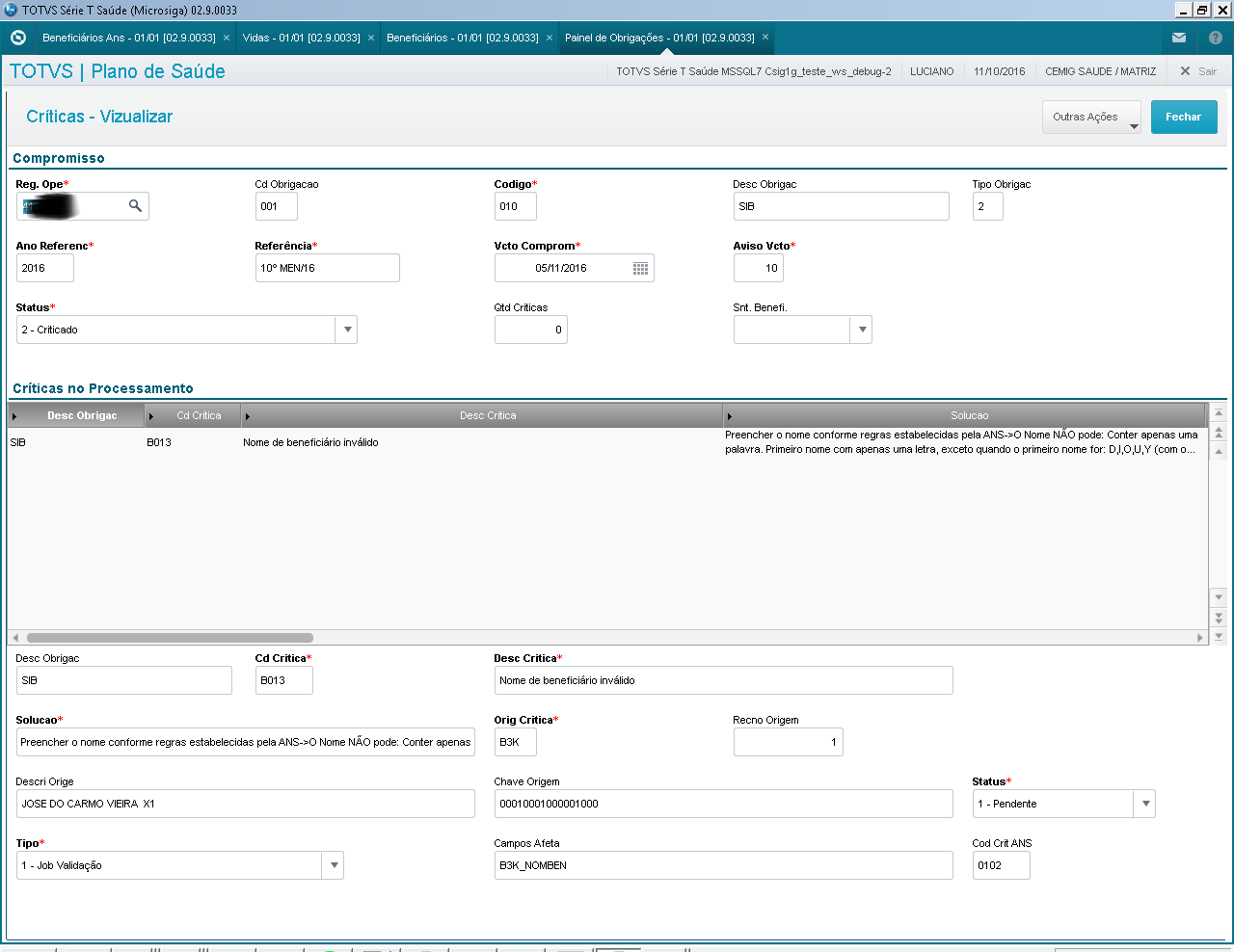1234x952 pixels.
Task: Click the Cd Obrigacao field 001
Action: [277, 206]
